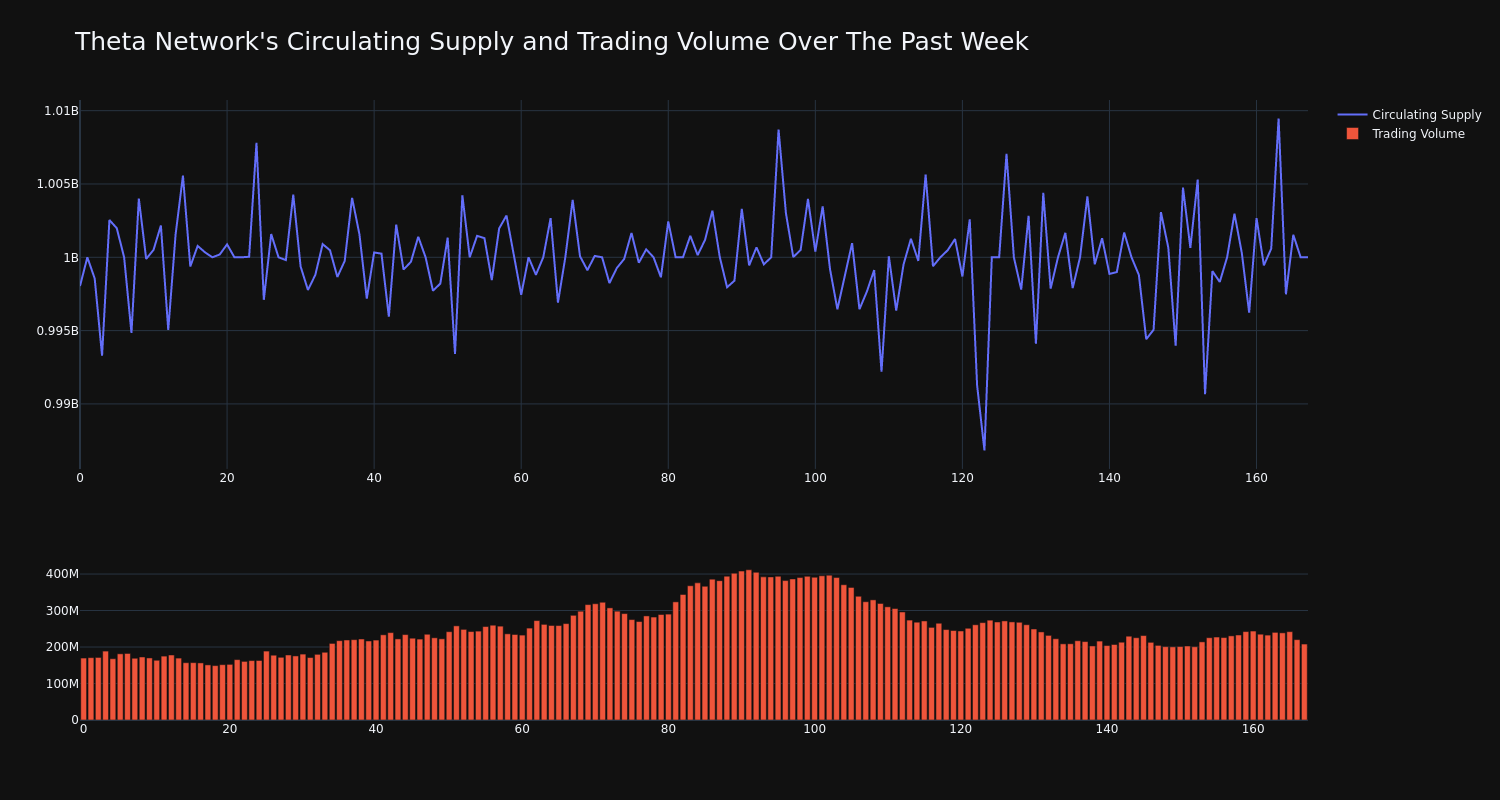Click the upper chart x-axis label 140

[1109, 478]
